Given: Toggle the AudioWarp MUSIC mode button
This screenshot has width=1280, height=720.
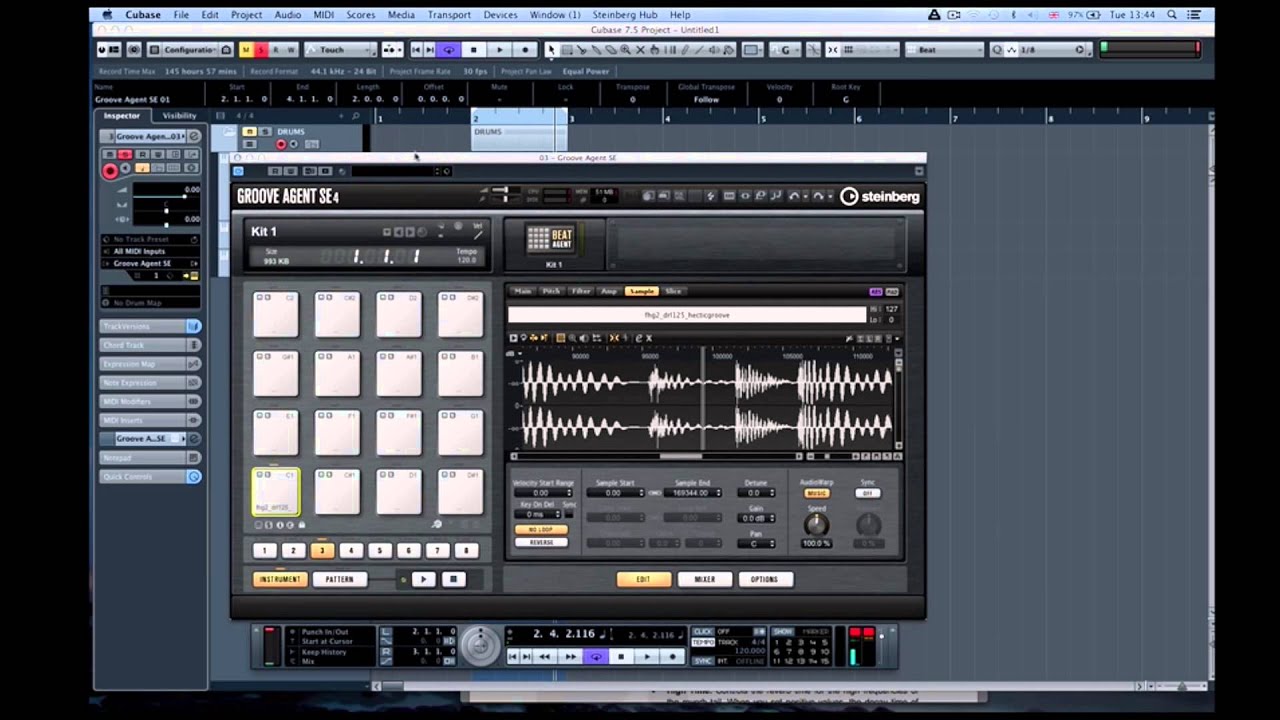Looking at the screenshot, I should click(x=817, y=493).
